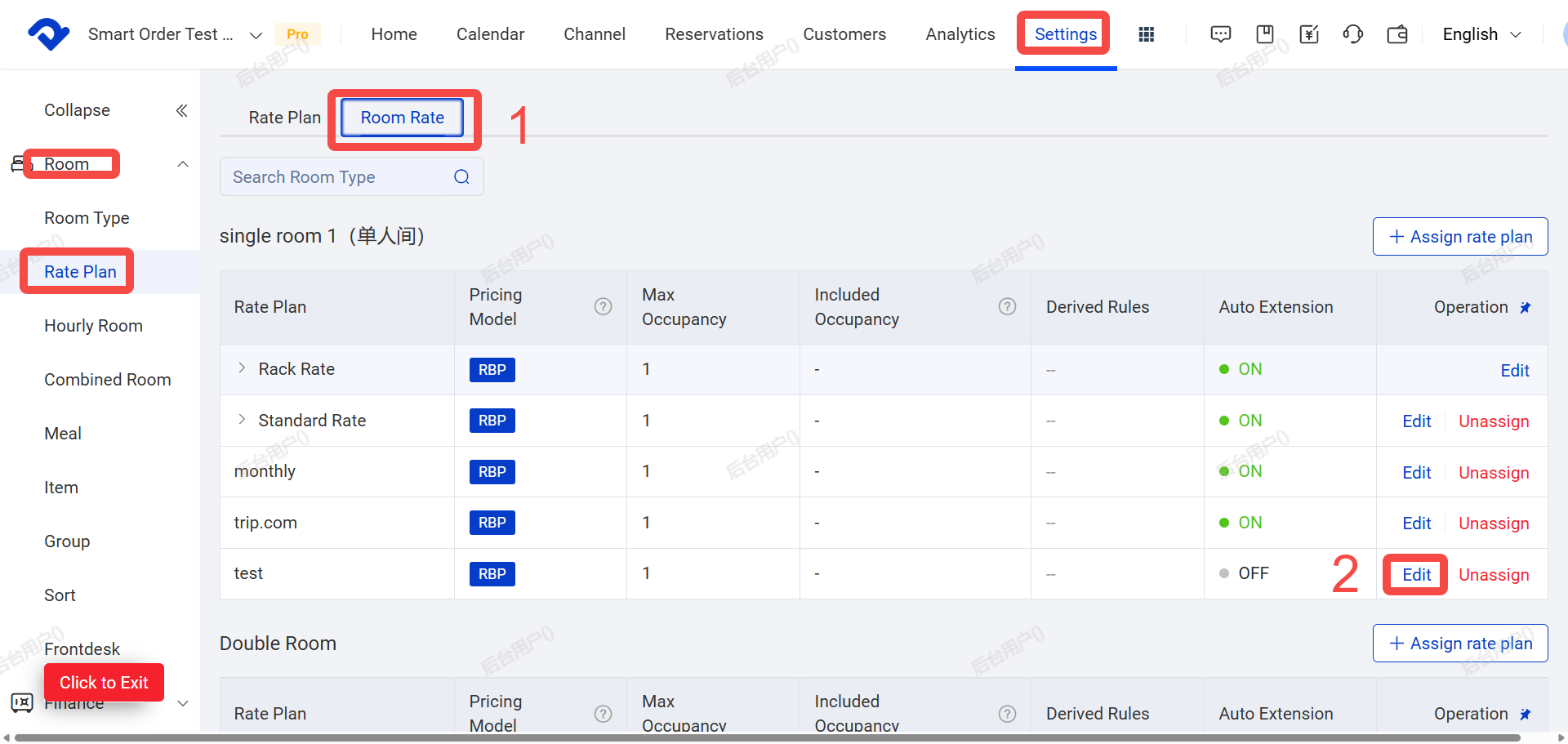Select Hourly Room in sidebar
The width and height of the screenshot is (1568, 744).
(93, 326)
